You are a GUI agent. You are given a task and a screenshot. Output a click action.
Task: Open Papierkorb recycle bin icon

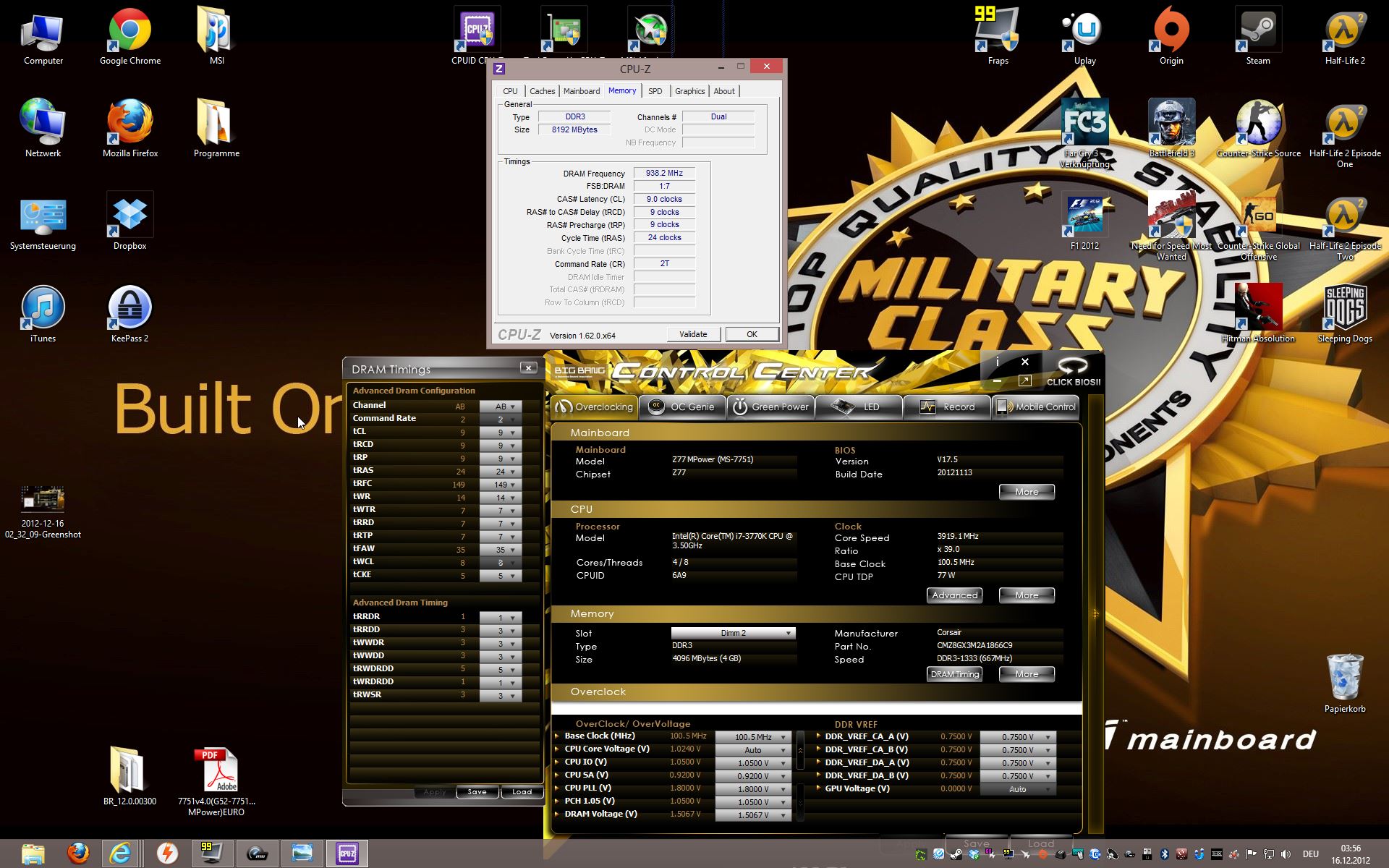point(1344,678)
